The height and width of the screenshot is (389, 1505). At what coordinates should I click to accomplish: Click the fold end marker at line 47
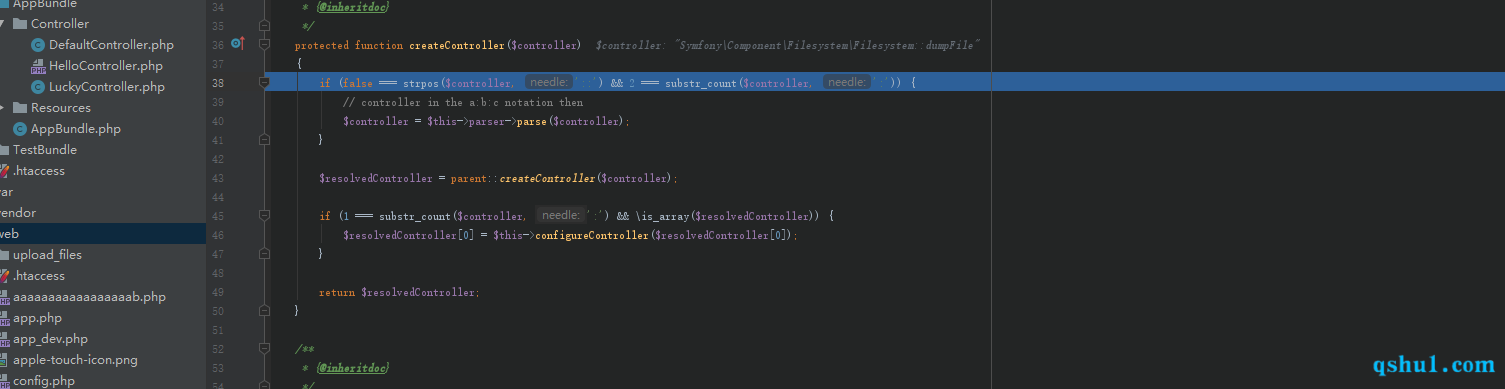[x=264, y=254]
